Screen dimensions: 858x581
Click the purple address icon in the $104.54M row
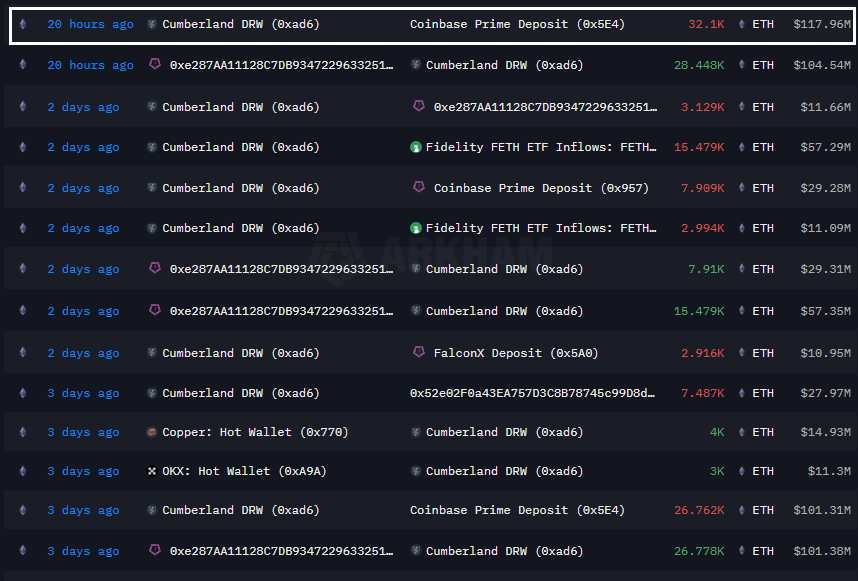155,65
